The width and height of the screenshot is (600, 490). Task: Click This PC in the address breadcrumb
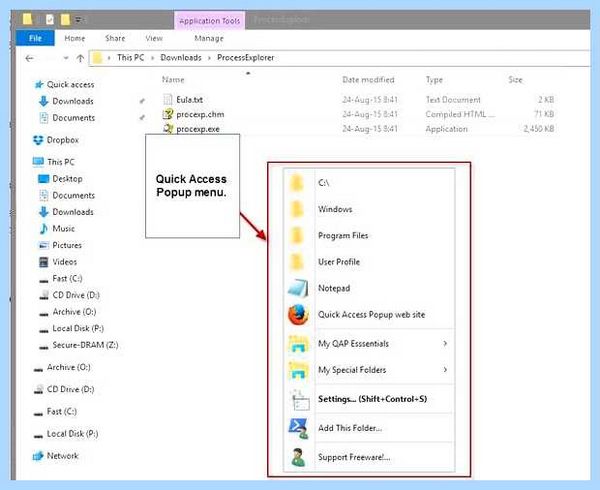(130, 58)
